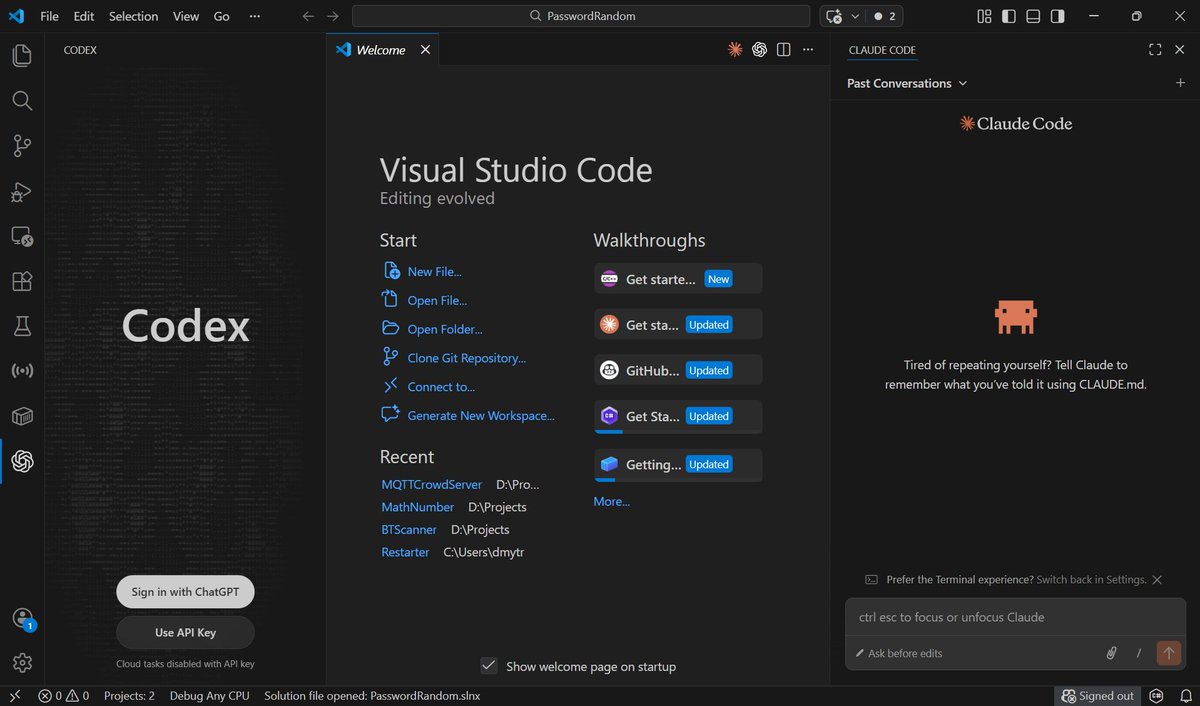This screenshot has height=706, width=1200.
Task: Click the slash command icon in Claude input
Action: coord(1138,653)
